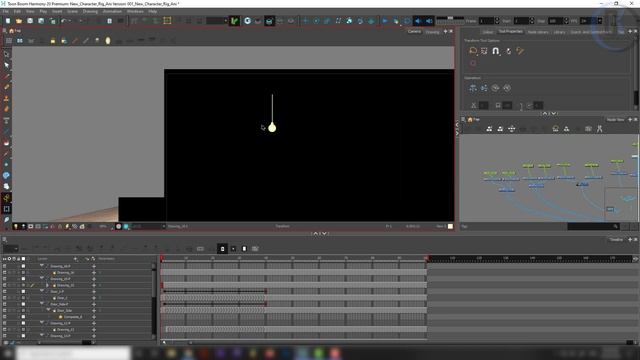
Task: Expand the Drawing_15 layer arrow
Action: tap(47, 285)
